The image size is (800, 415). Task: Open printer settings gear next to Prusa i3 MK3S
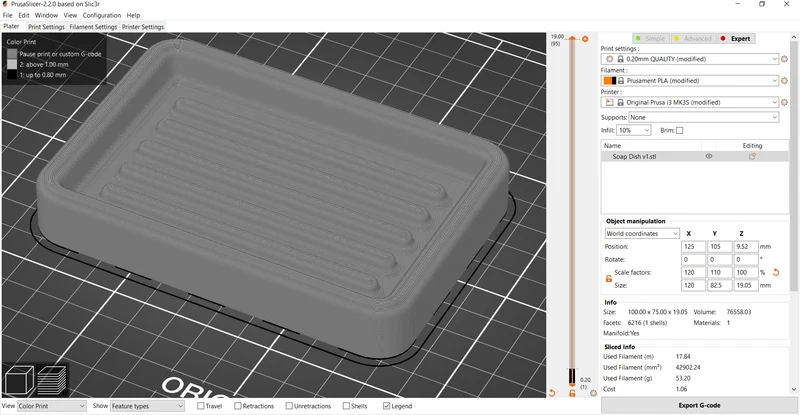(784, 102)
